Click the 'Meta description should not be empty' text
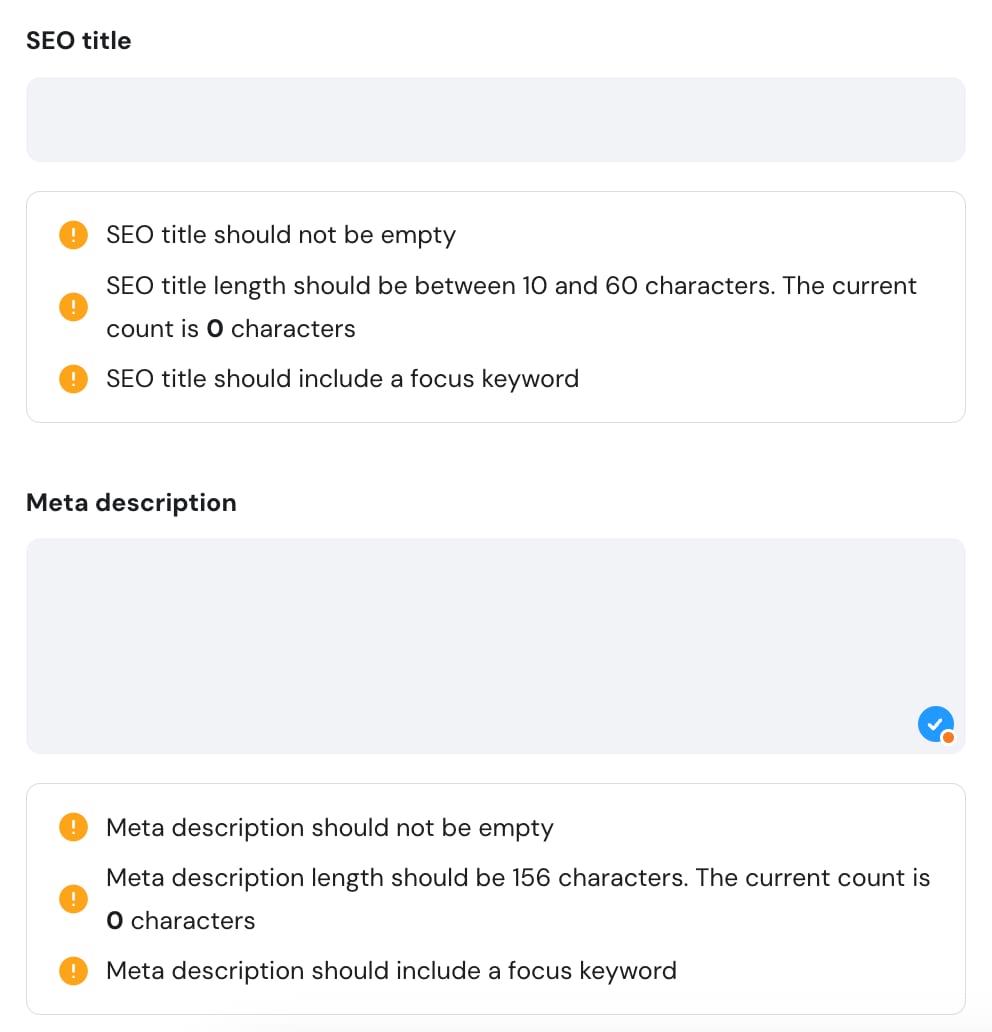The image size is (992, 1032). pyautogui.click(x=329, y=828)
